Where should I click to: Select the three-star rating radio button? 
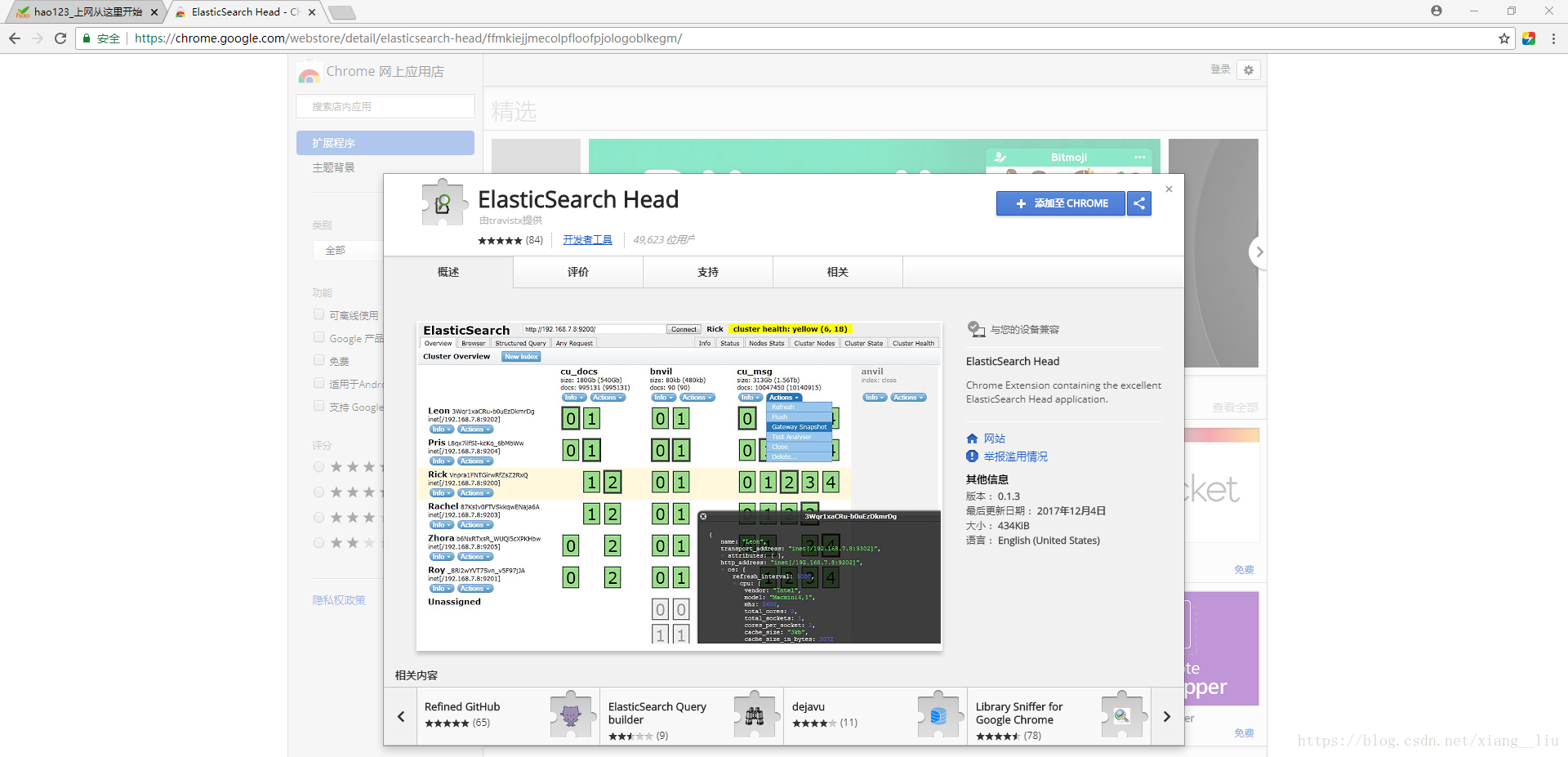(x=319, y=518)
